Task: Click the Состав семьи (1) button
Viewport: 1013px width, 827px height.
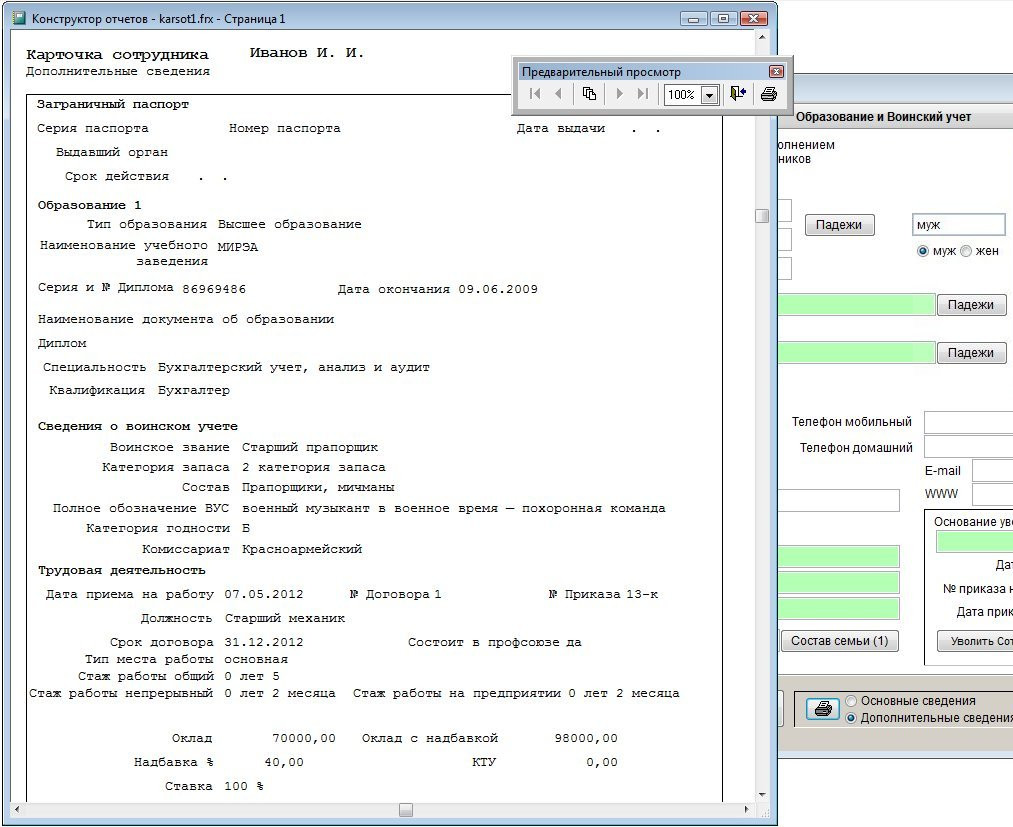Action: [839, 640]
